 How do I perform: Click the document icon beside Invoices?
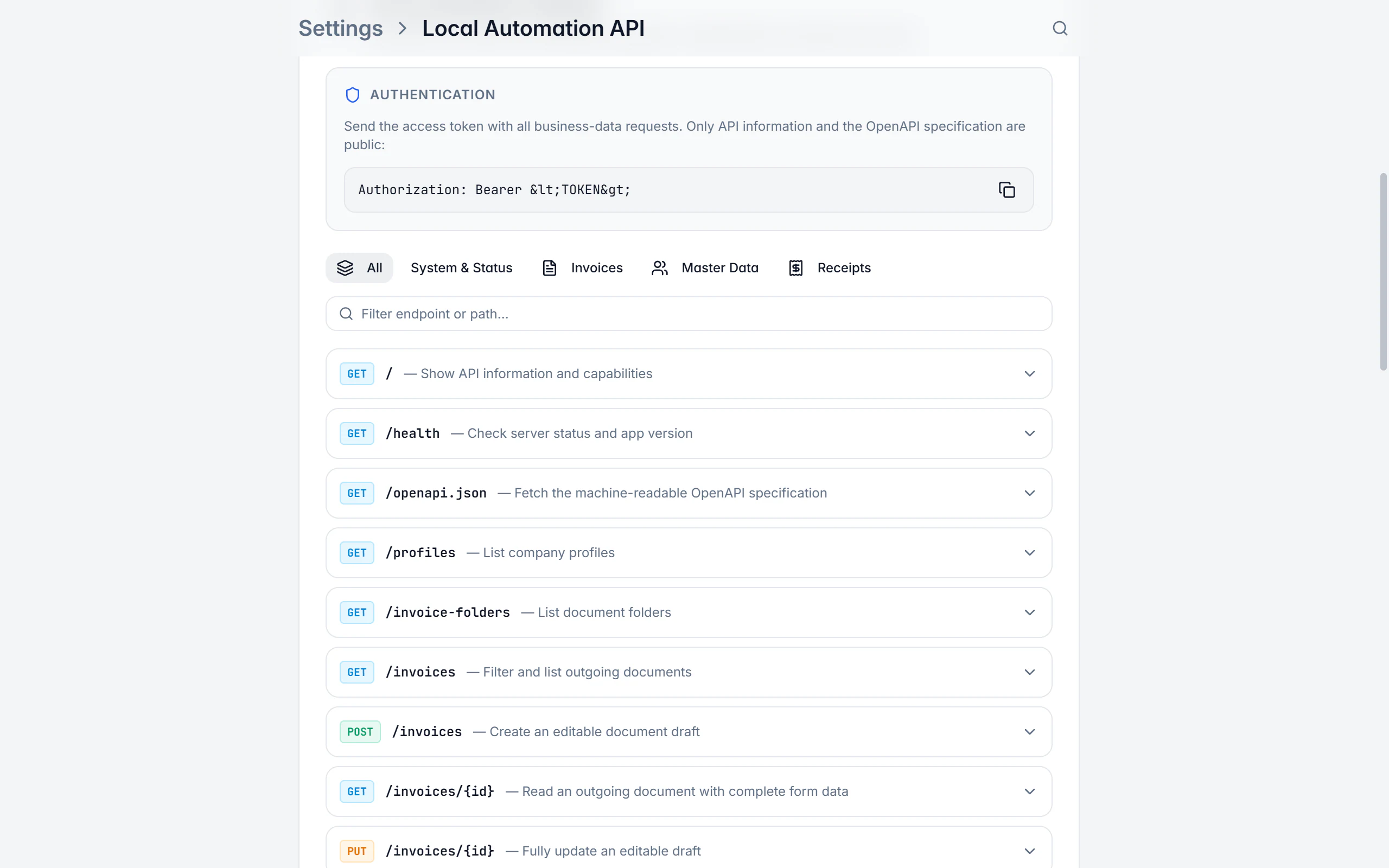coord(549,268)
